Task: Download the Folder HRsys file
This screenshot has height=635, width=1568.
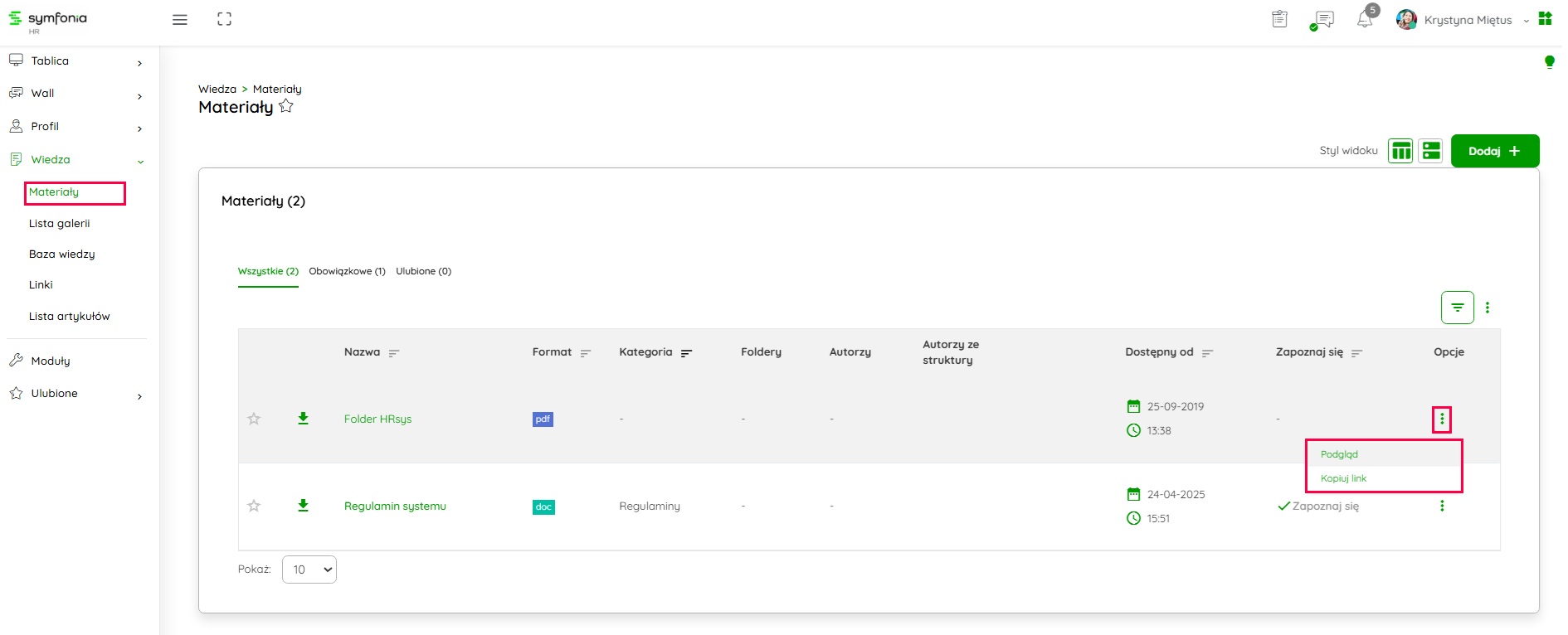Action: [303, 419]
